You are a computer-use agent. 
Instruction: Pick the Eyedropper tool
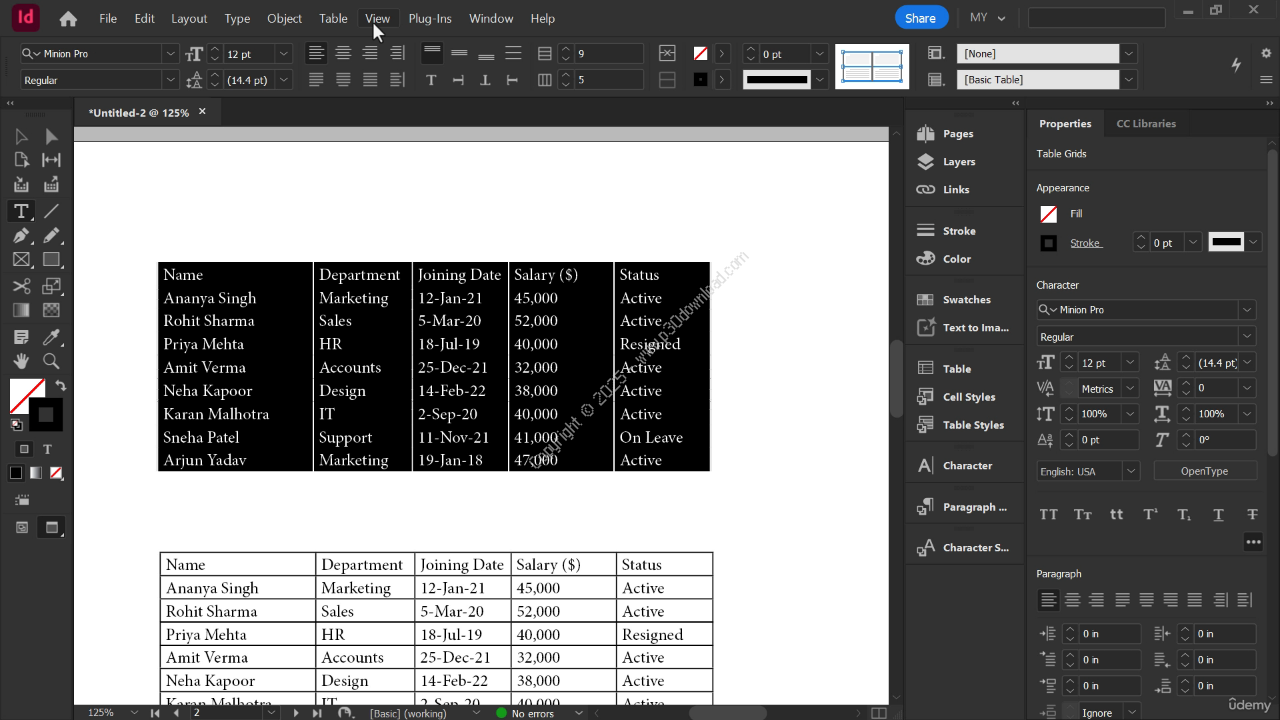[x=51, y=337]
